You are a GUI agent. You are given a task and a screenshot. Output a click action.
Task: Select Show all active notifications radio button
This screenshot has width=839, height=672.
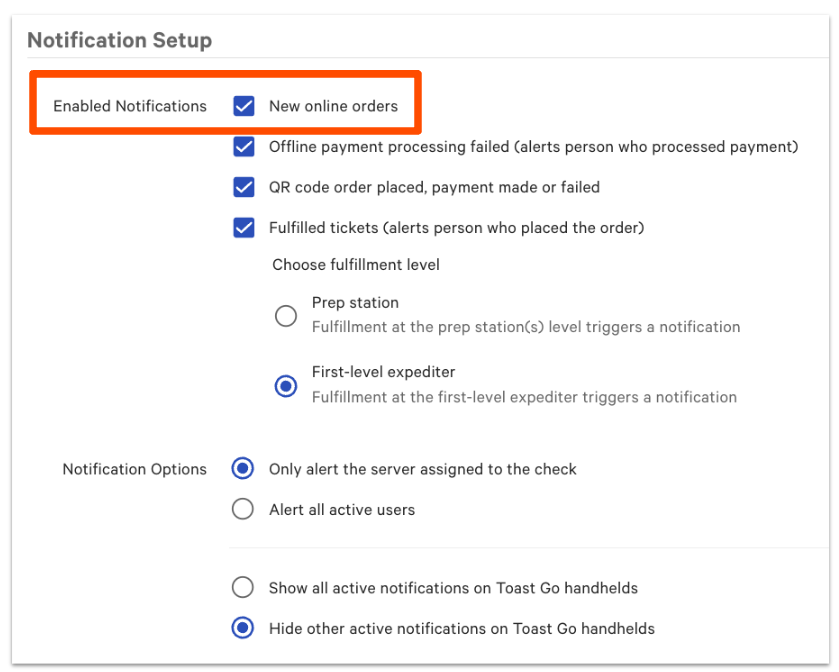click(243, 587)
